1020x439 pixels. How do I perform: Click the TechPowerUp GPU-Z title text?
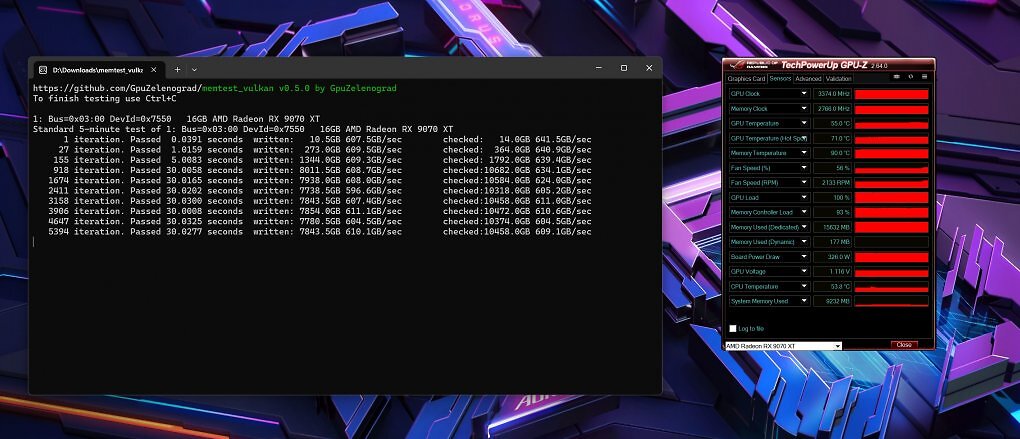824,64
